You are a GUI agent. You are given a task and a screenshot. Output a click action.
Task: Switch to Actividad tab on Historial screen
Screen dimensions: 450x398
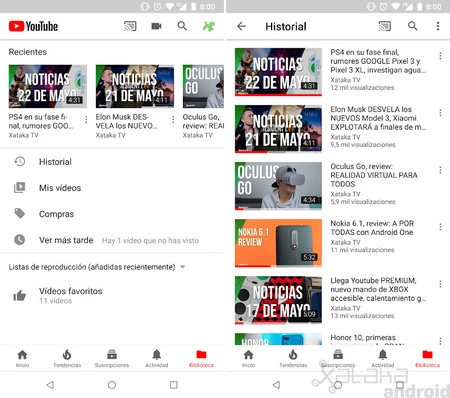(x=383, y=358)
